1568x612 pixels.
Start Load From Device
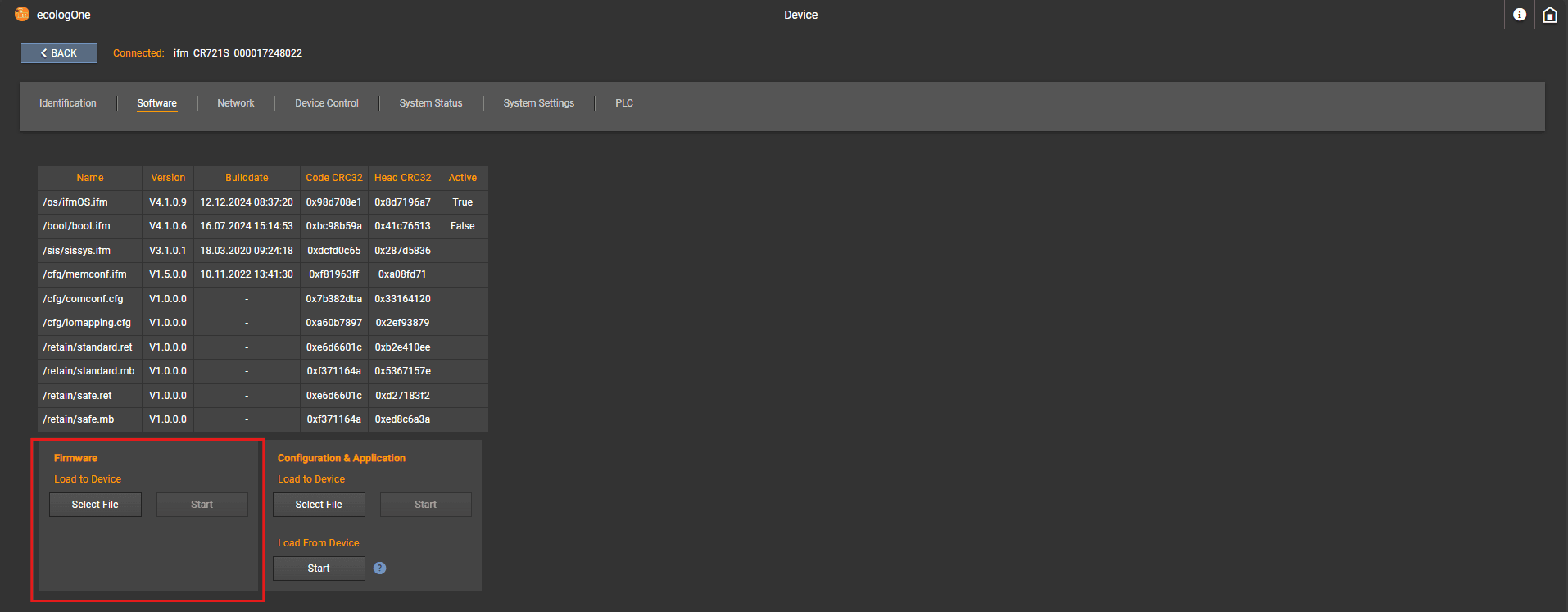(x=319, y=569)
